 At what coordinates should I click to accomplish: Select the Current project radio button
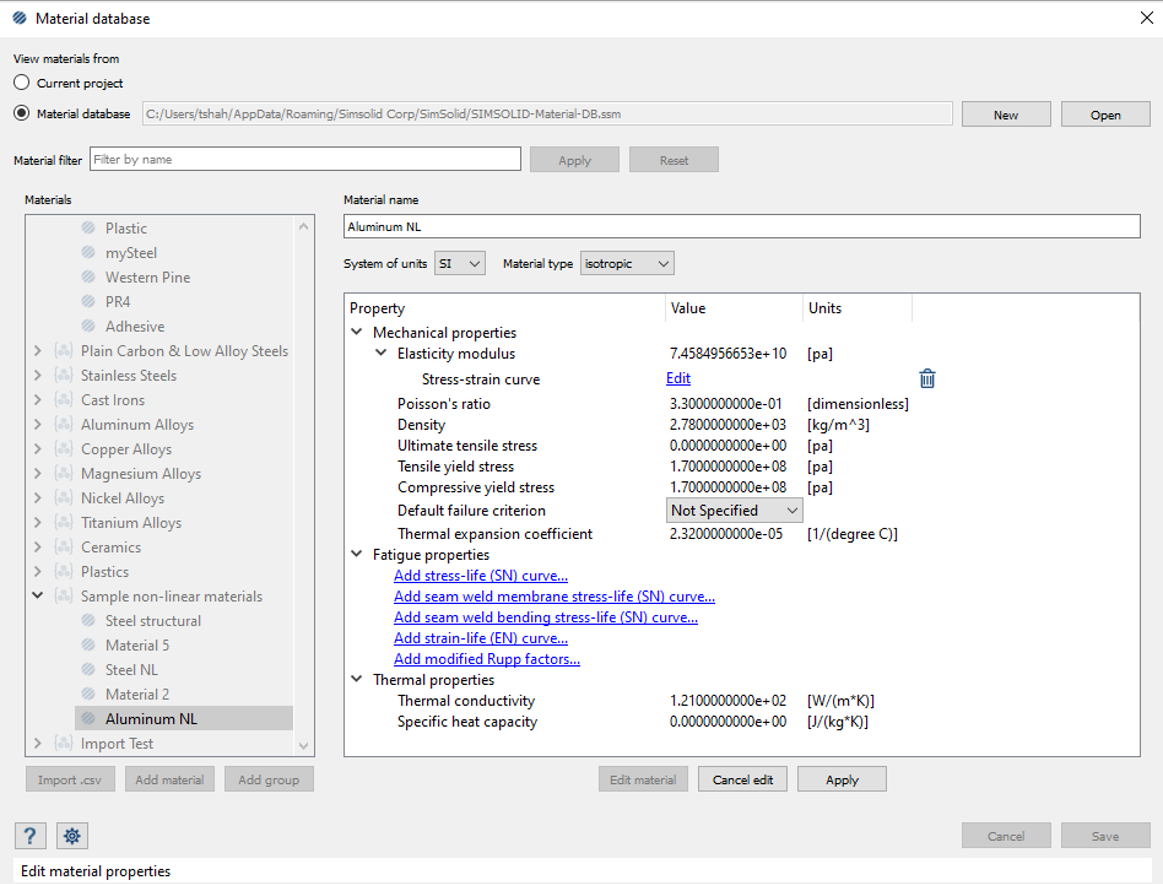coord(22,83)
